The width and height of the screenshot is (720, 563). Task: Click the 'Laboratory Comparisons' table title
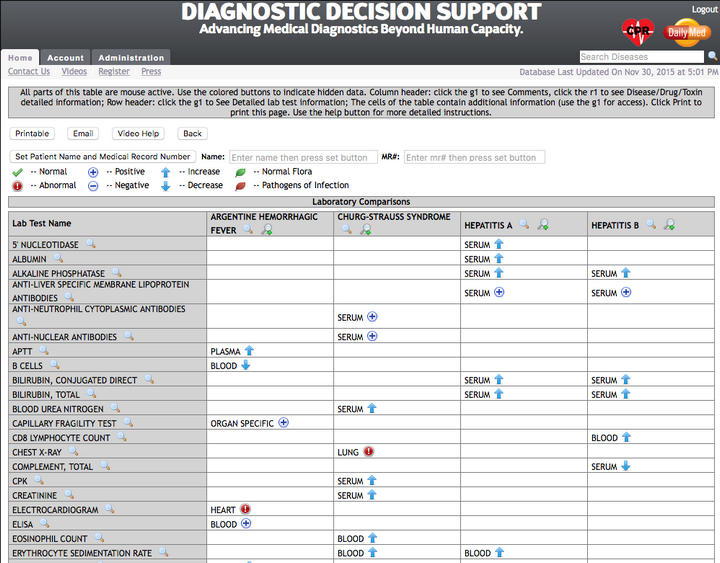(361, 202)
